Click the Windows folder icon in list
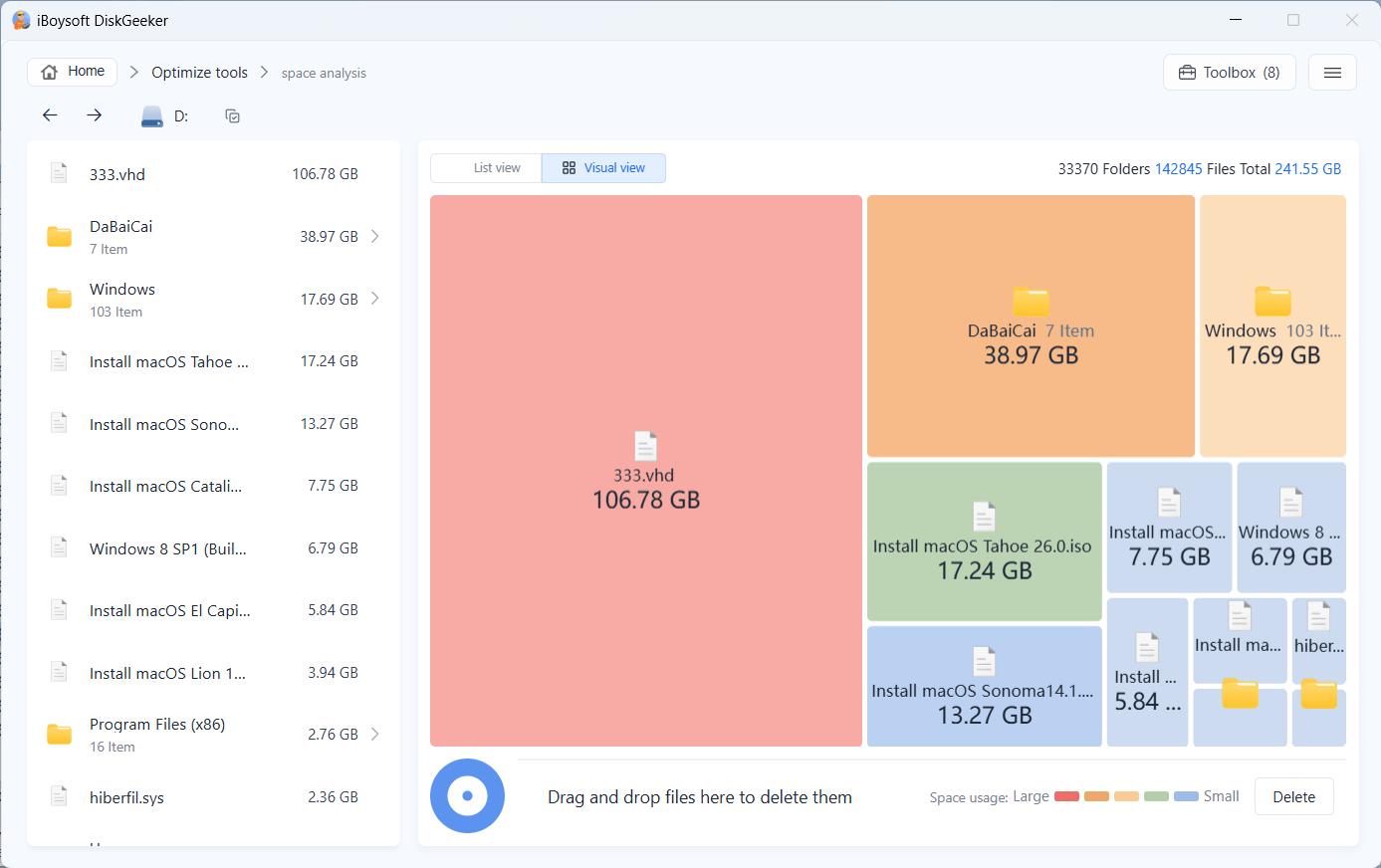Viewport: 1381px width, 868px height. [60, 299]
